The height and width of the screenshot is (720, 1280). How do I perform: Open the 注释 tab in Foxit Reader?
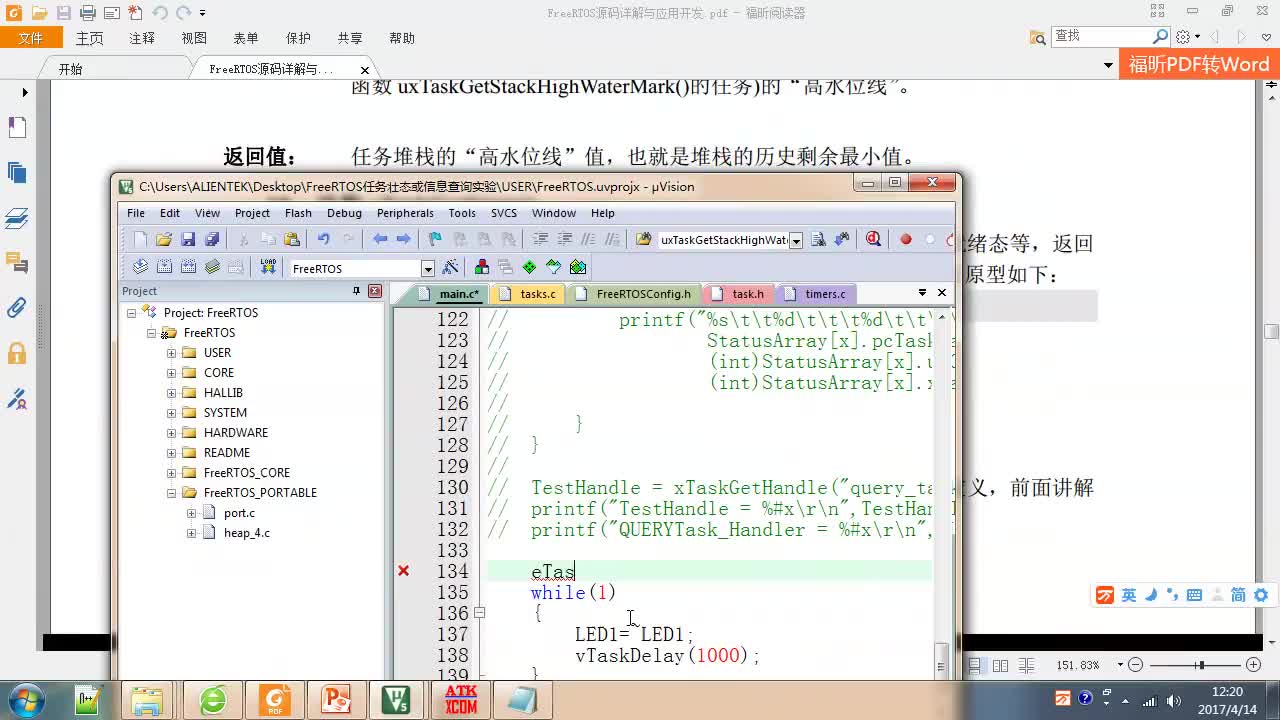(x=142, y=38)
